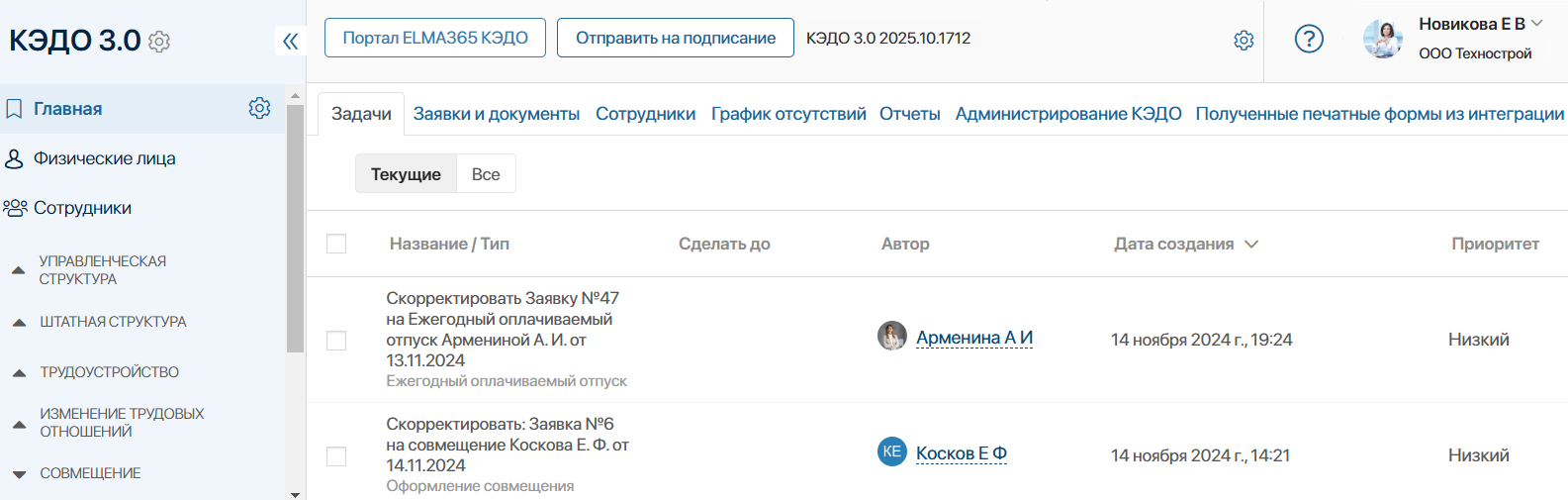This screenshot has height=500, width=1568.
Task: Open the Администрирование КЭДО tab
Action: tap(1068, 114)
